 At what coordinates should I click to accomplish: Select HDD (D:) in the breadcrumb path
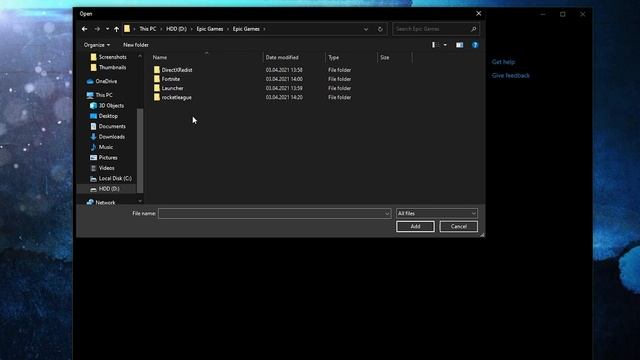click(176, 29)
